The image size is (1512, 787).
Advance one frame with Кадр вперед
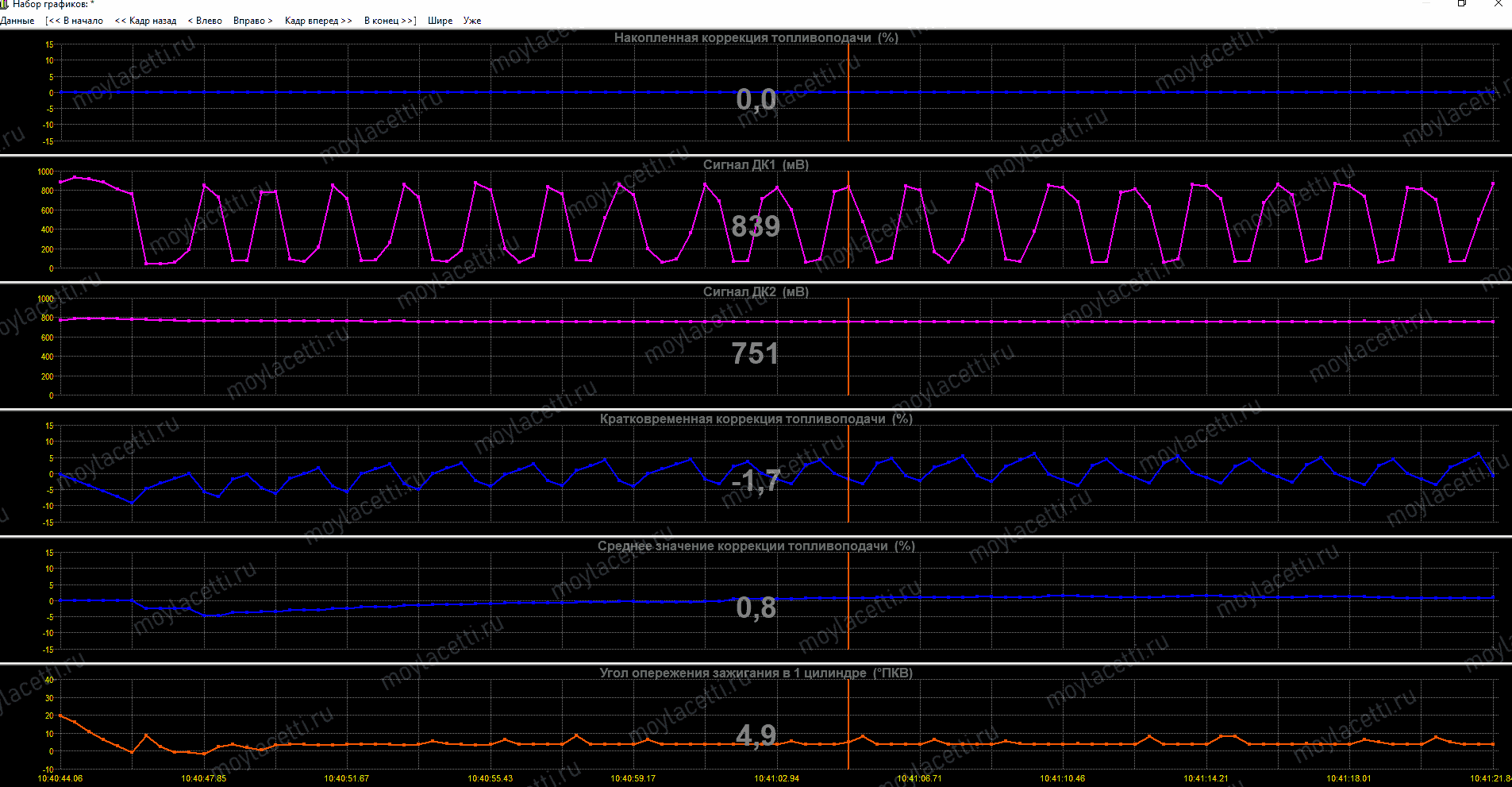(x=317, y=21)
